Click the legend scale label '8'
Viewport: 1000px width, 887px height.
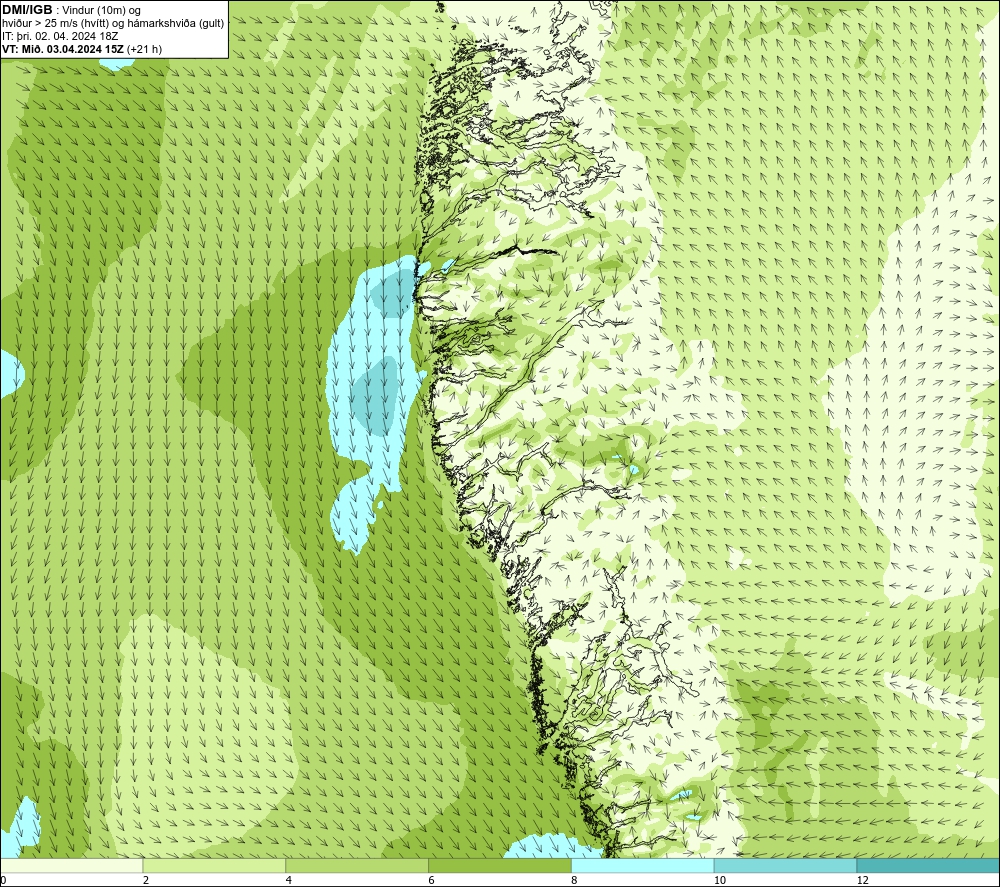tap(574, 880)
